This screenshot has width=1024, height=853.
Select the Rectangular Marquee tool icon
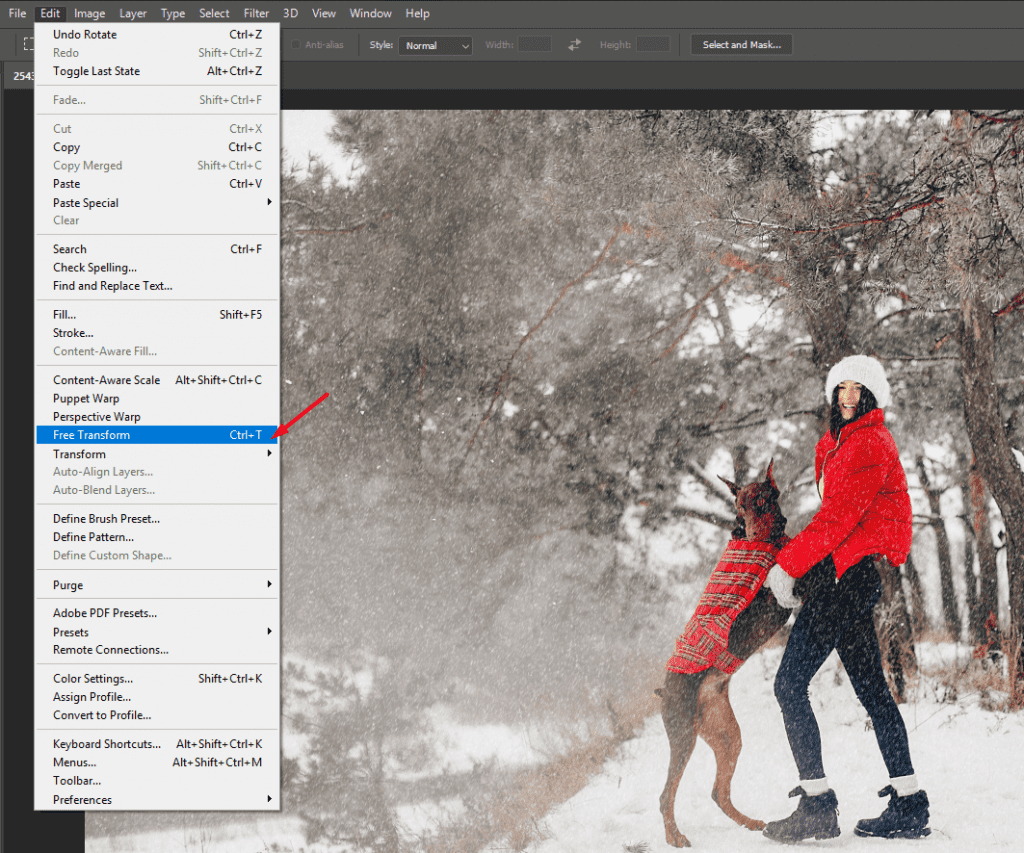click(28, 44)
